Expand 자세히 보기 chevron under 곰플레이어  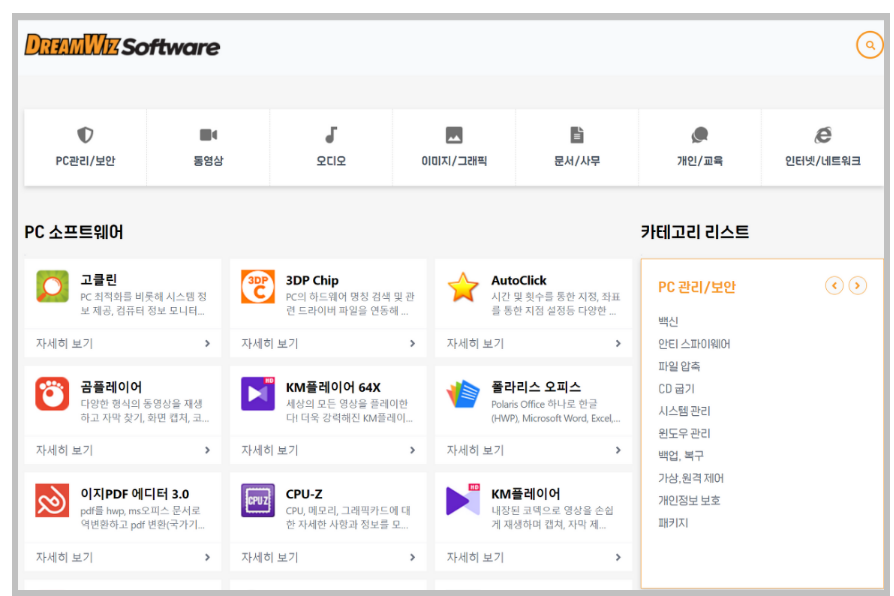pyautogui.click(x=208, y=450)
